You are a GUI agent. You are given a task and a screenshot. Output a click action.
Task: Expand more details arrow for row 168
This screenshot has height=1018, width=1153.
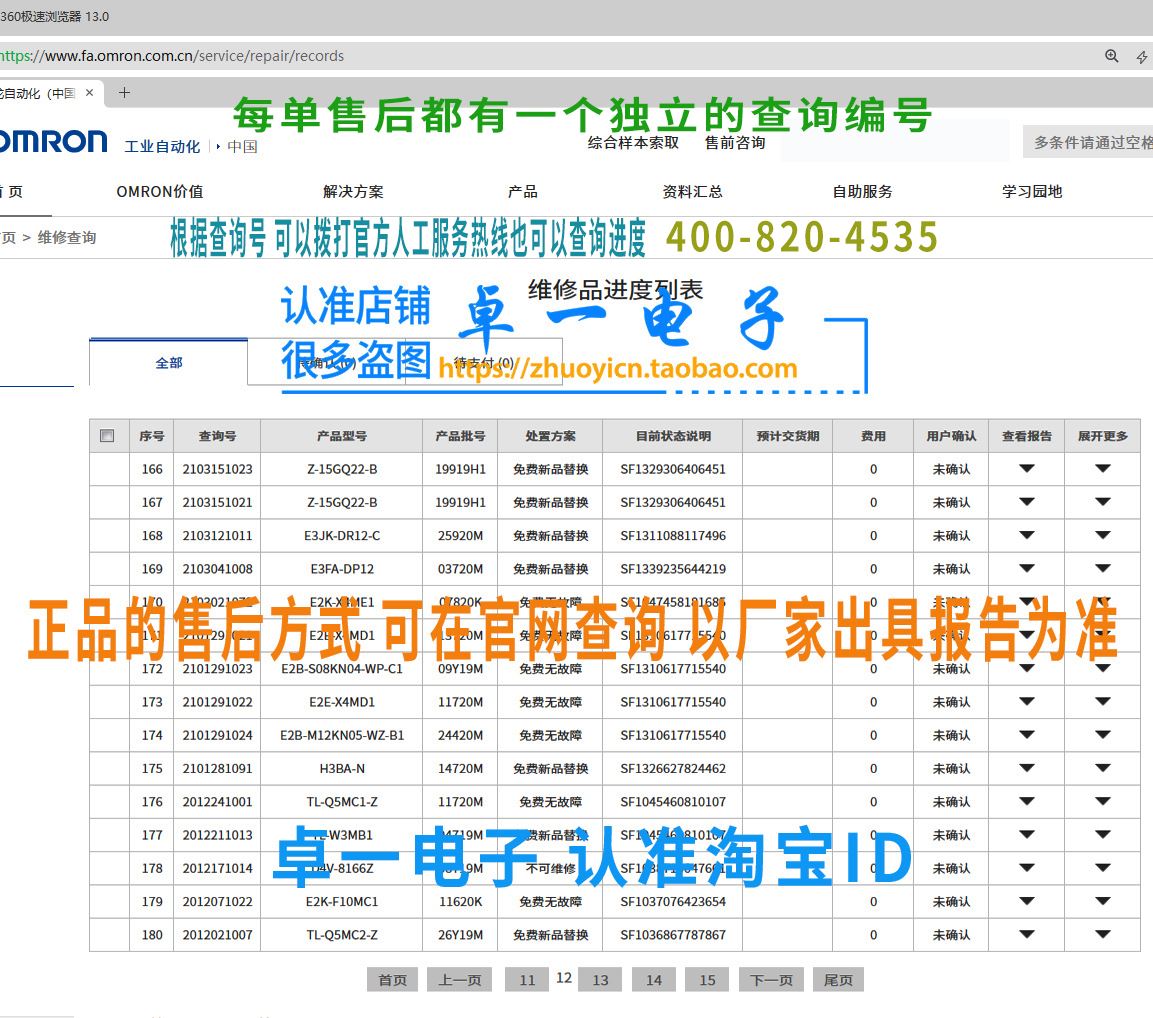click(x=1102, y=535)
